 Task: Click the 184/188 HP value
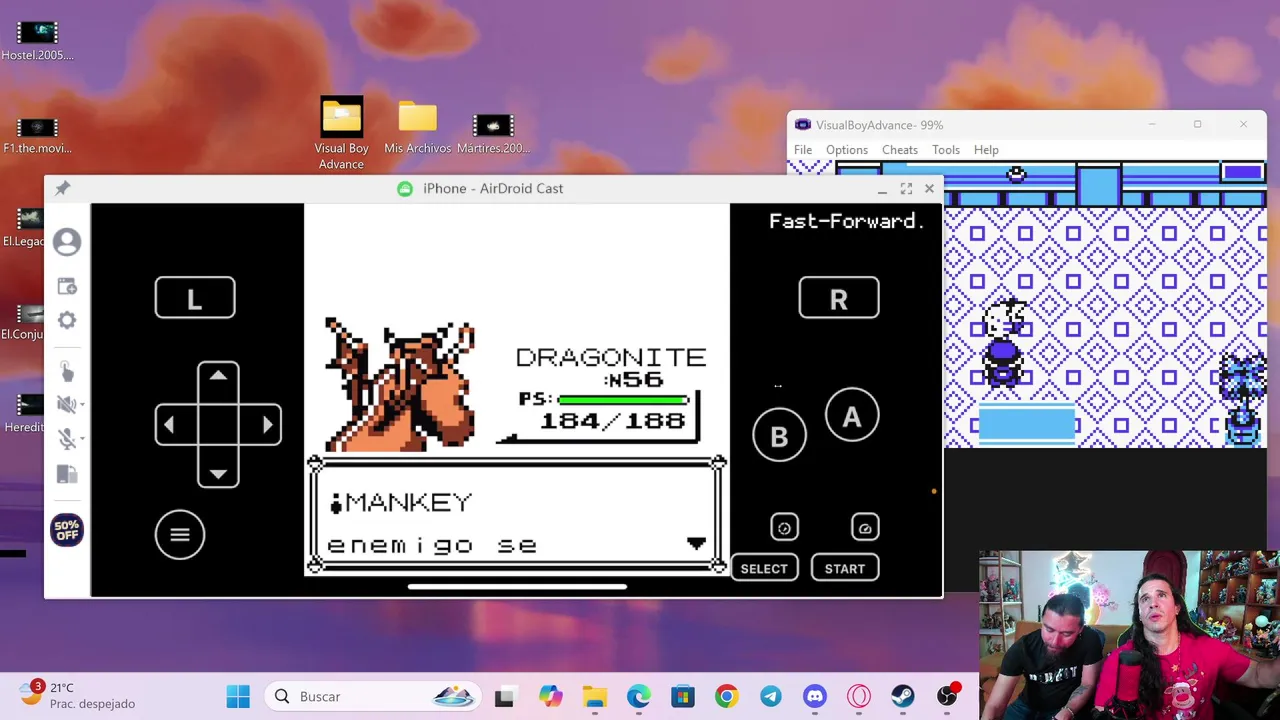click(612, 421)
